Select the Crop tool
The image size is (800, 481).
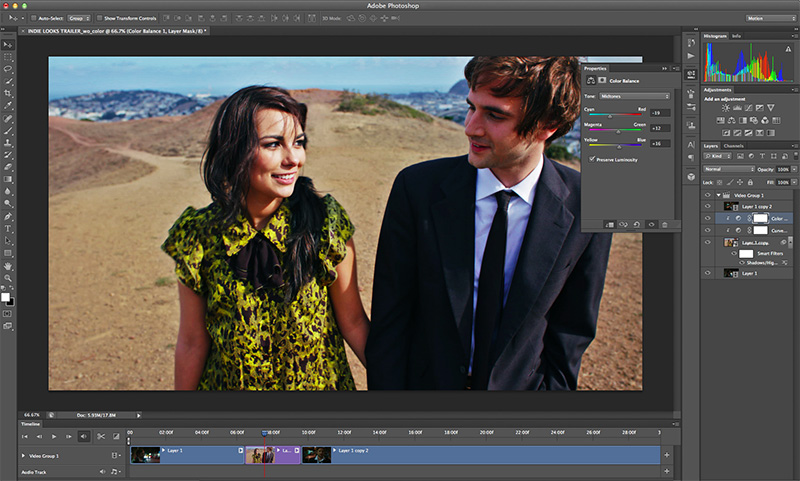pos(8,93)
